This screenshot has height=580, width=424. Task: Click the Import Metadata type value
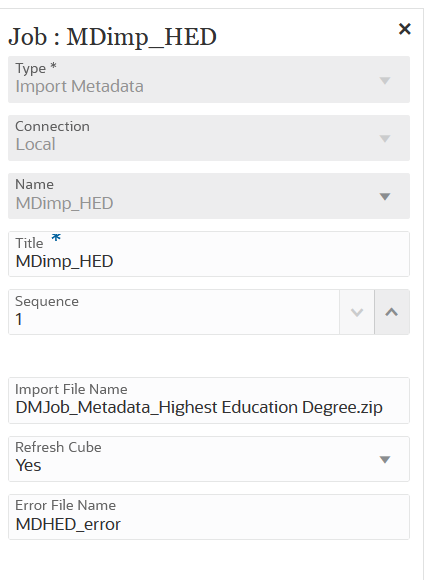pyautogui.click(x=80, y=87)
